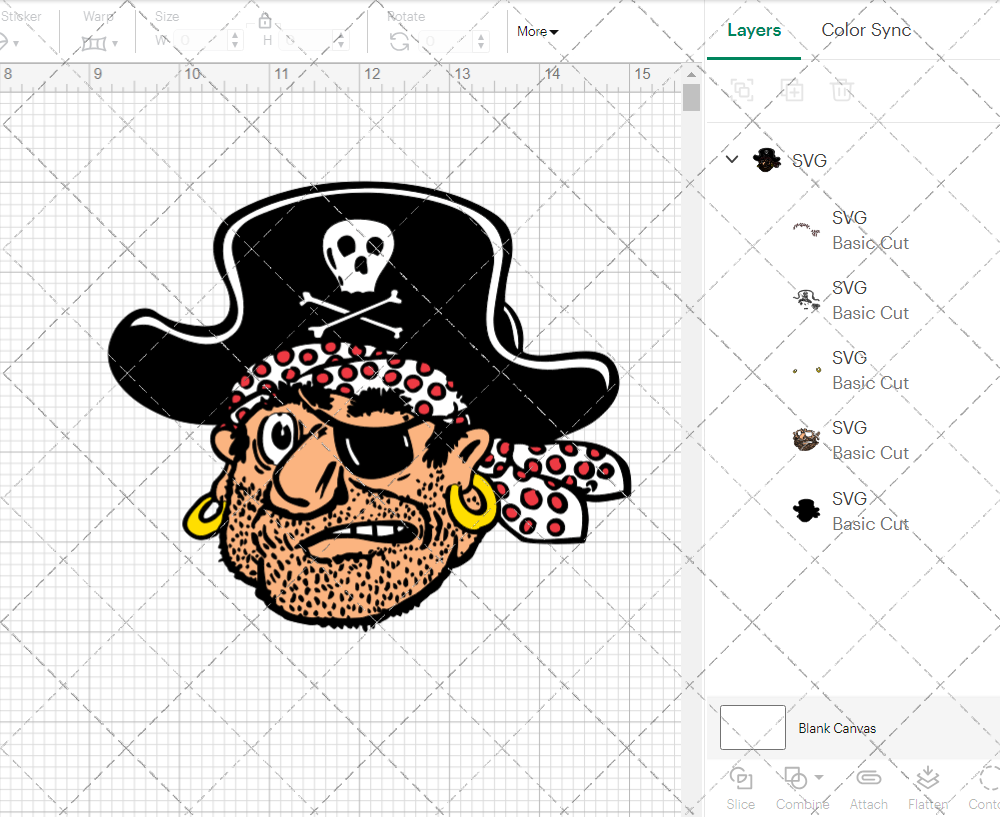Open the Sticker dropdown arrow
1000x817 pixels.
pyautogui.click(x=15, y=43)
